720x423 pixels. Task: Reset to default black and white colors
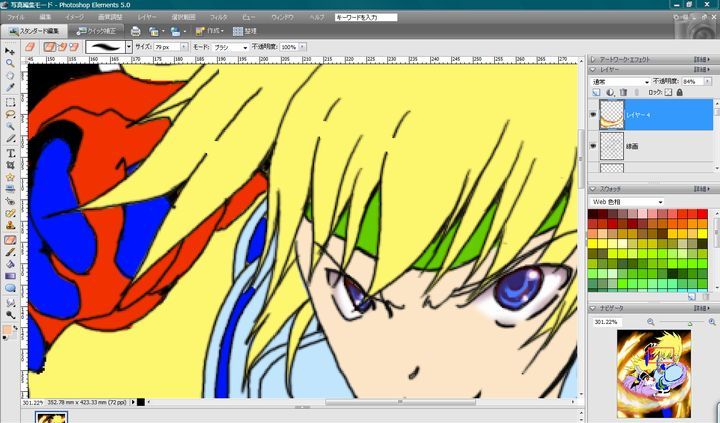click(x=5, y=338)
